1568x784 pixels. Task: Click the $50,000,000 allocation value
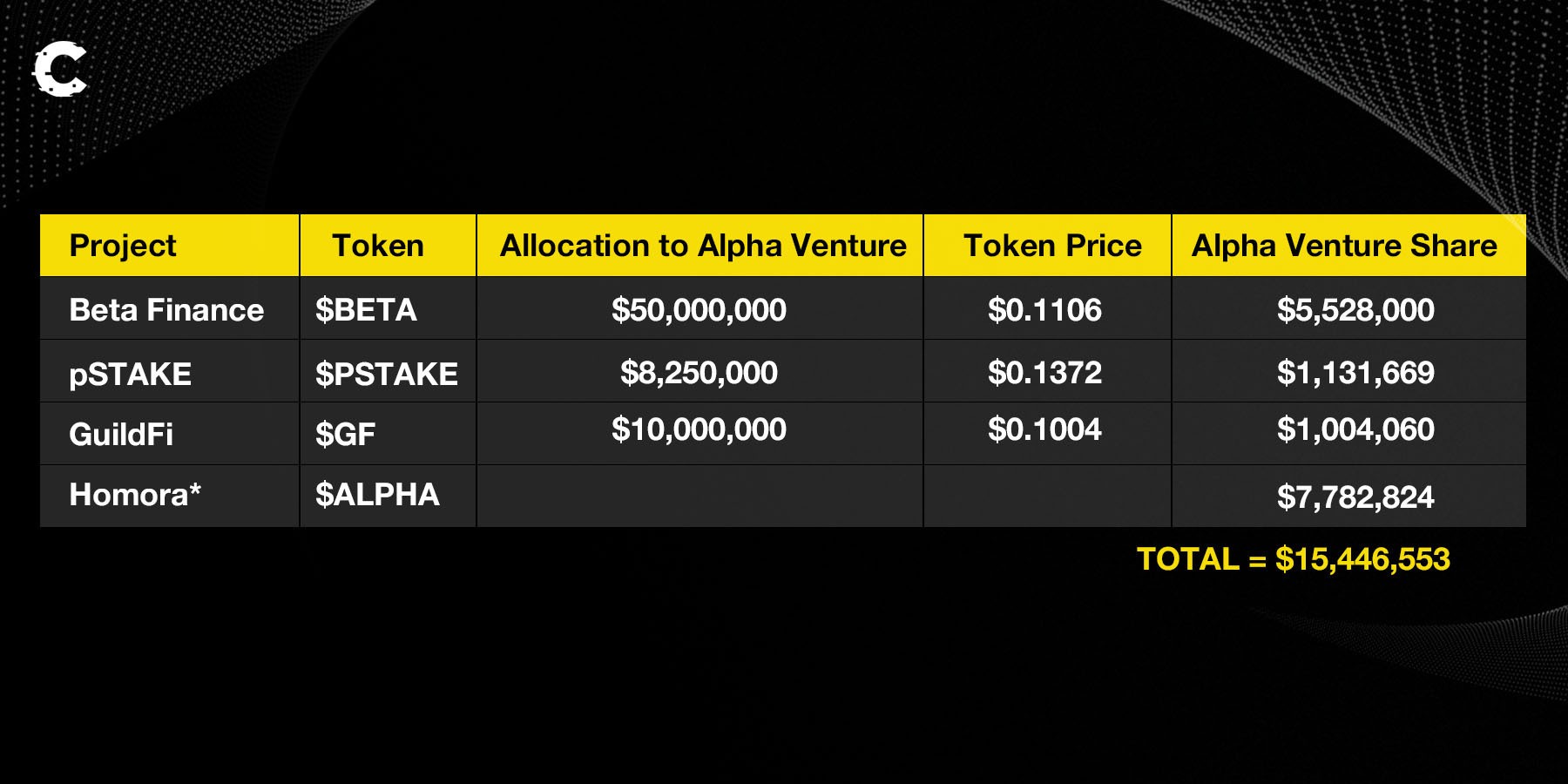pyautogui.click(x=699, y=310)
